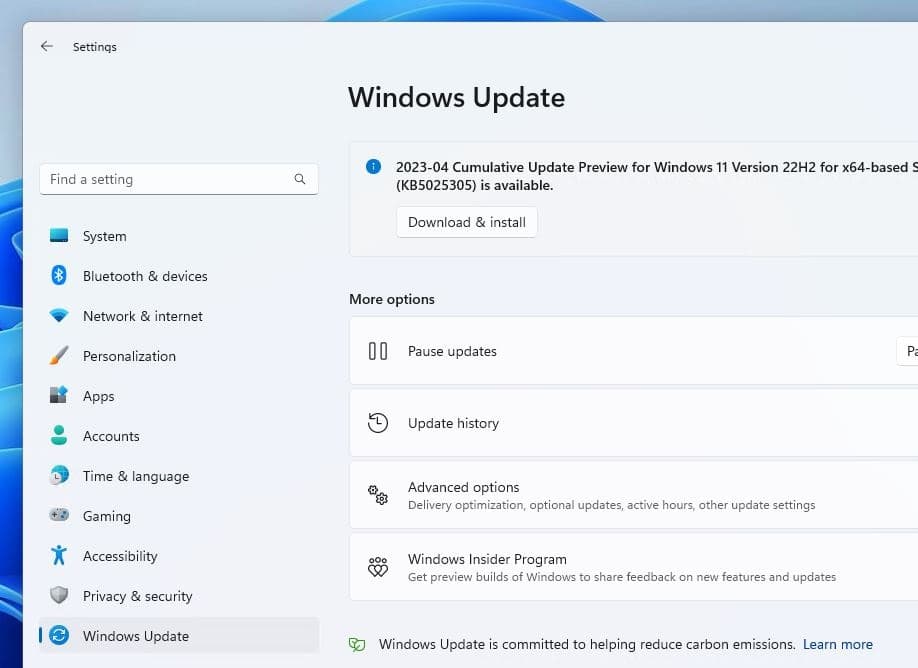
Task: Open the Windows Insider Program section
Action: (x=632, y=567)
